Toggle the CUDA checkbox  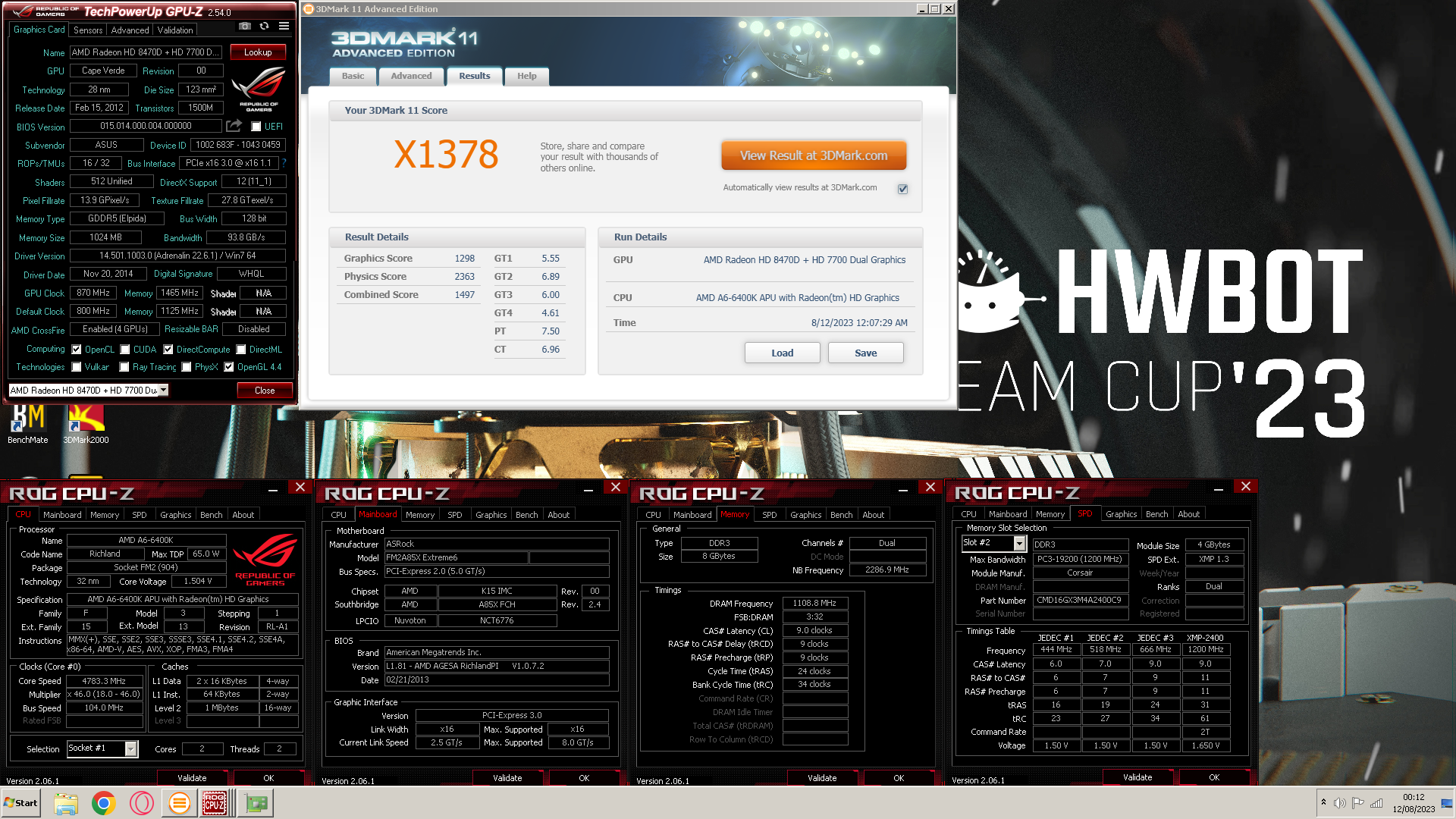(x=125, y=350)
